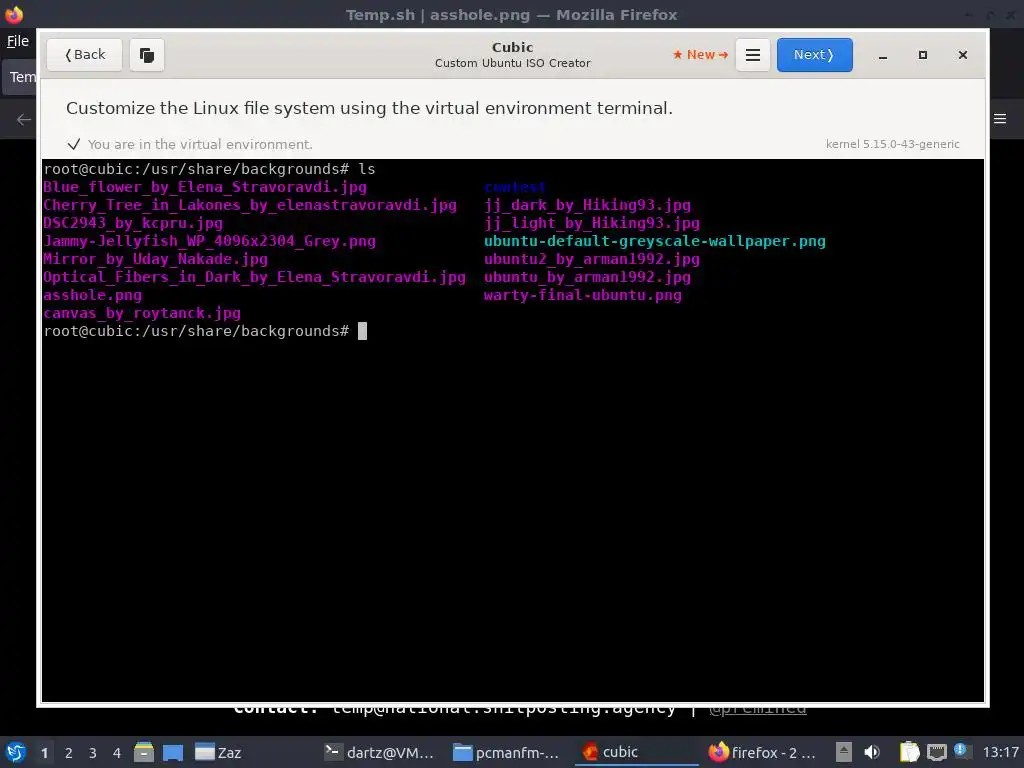Viewport: 1024px width, 768px height.
Task: Click Jammy-Jellyfish_WP_4096x2304_Grey.png filename
Action: (210, 241)
